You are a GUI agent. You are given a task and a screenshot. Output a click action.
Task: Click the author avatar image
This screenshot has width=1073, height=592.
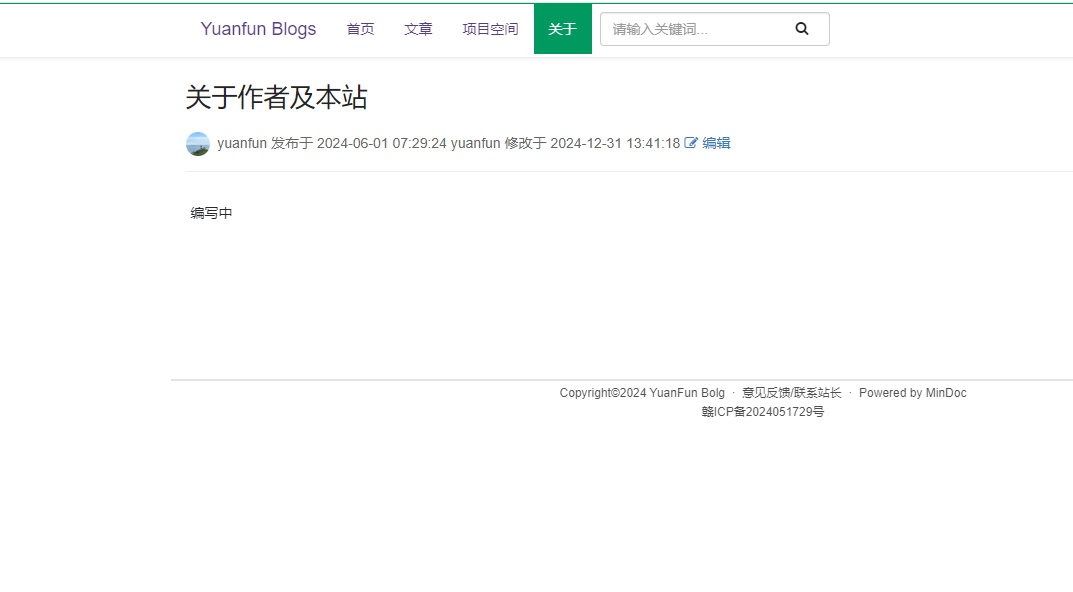click(198, 144)
